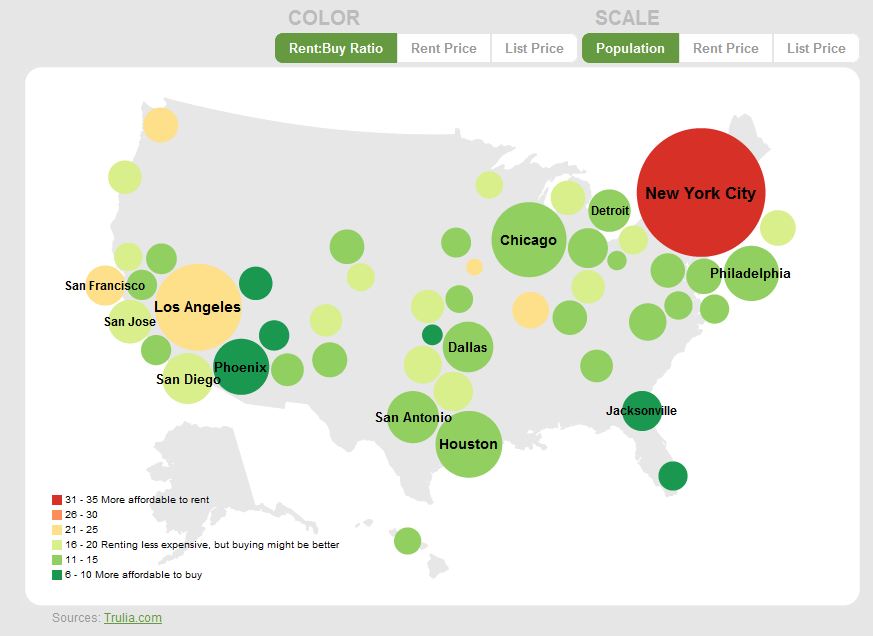873x636 pixels.
Task: Click the Chicago bubble
Action: 529,240
